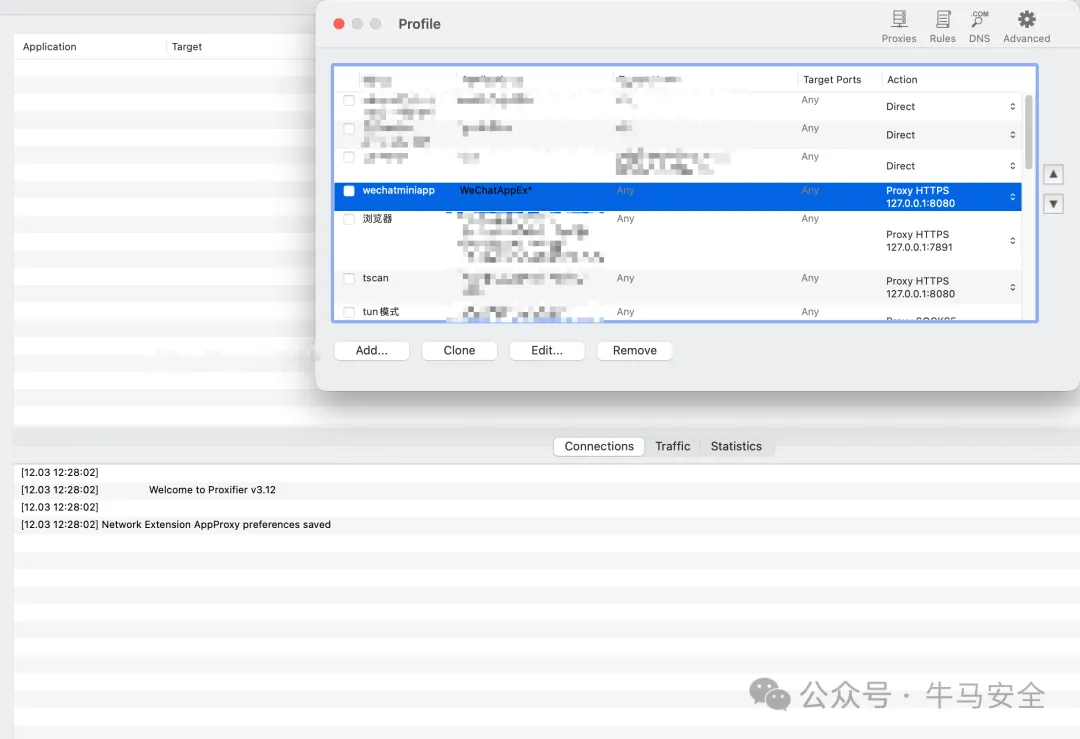Open the Proxies settings icon

click(898, 25)
